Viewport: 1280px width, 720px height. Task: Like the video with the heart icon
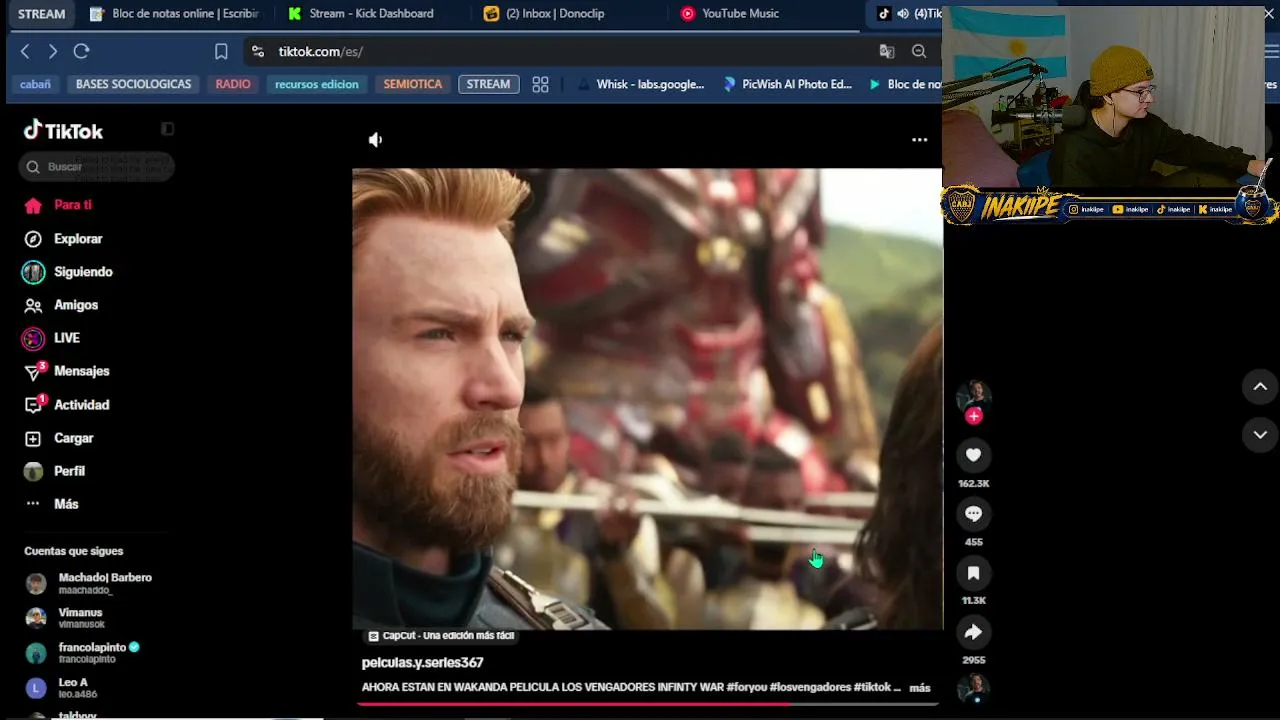[973, 455]
